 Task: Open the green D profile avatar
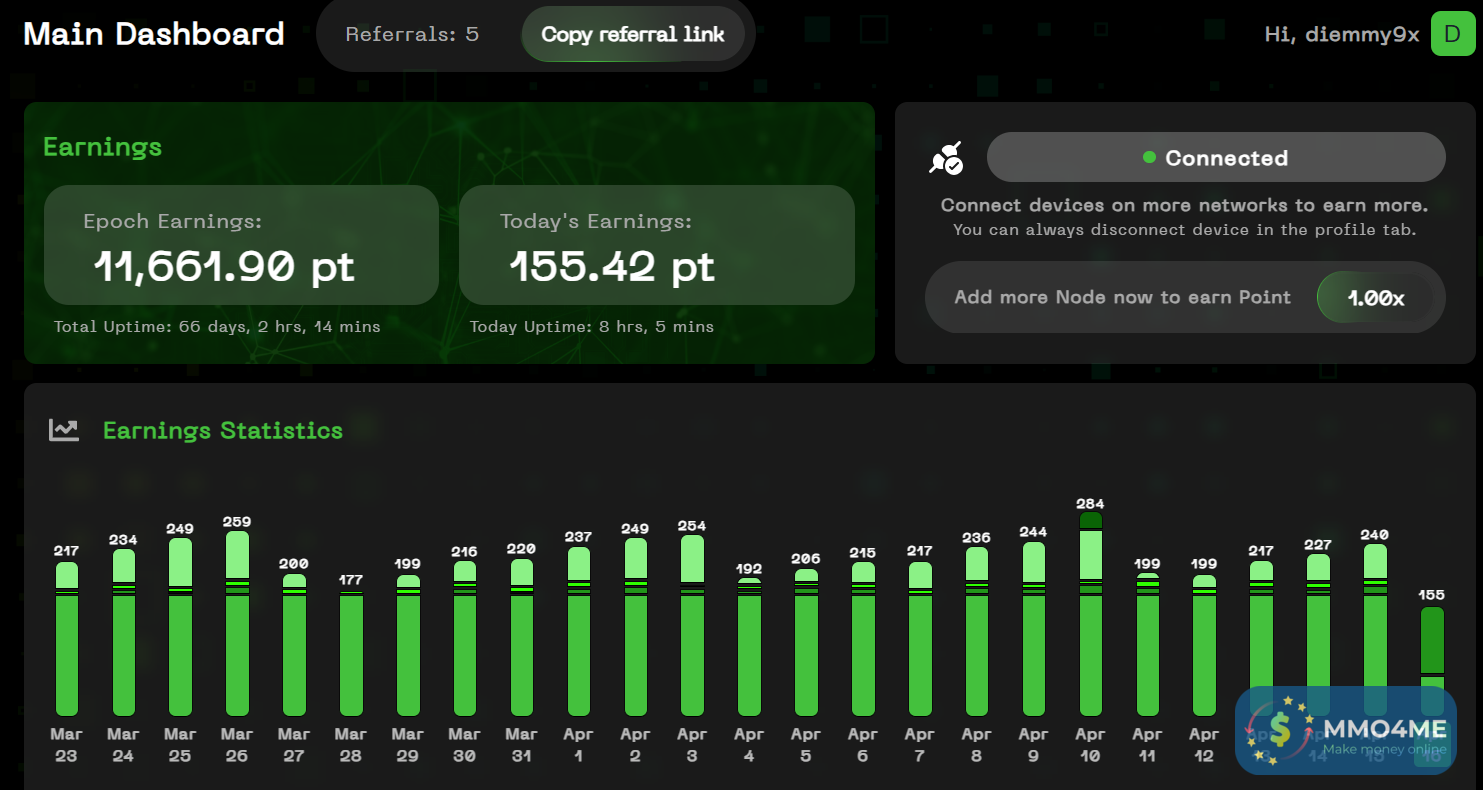click(x=1453, y=34)
